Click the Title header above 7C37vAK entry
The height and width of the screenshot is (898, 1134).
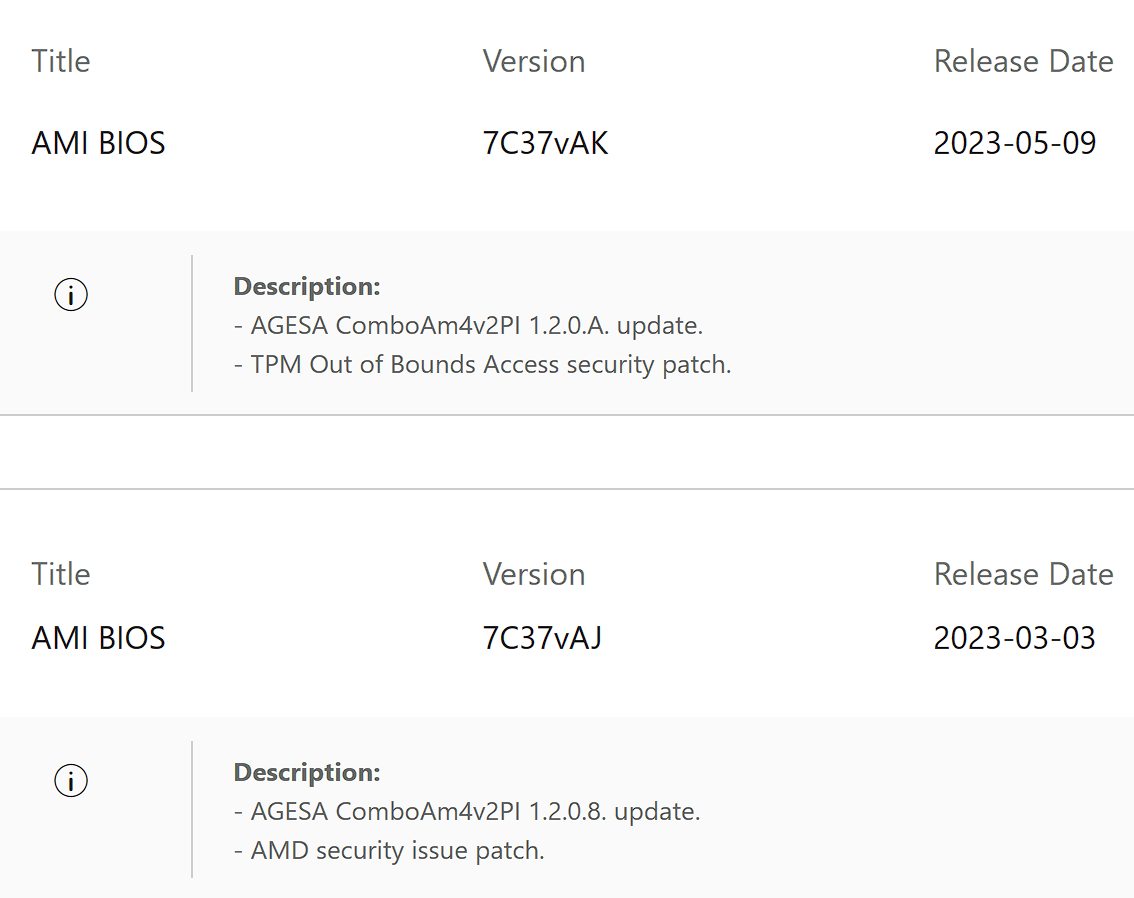point(61,62)
